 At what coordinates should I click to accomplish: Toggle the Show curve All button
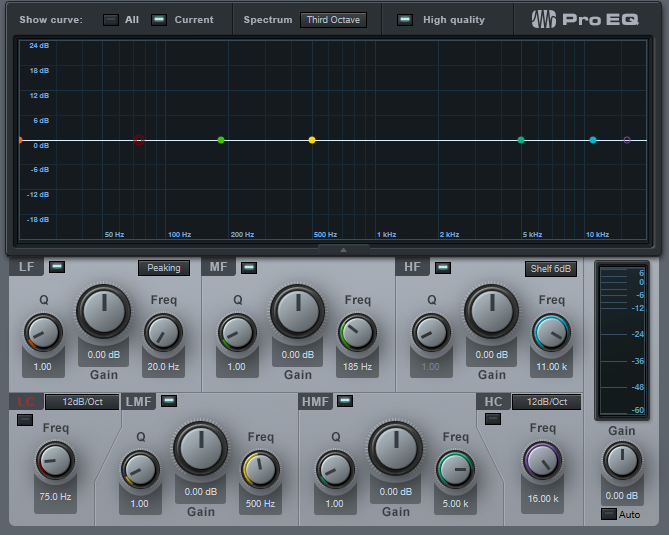coord(111,20)
